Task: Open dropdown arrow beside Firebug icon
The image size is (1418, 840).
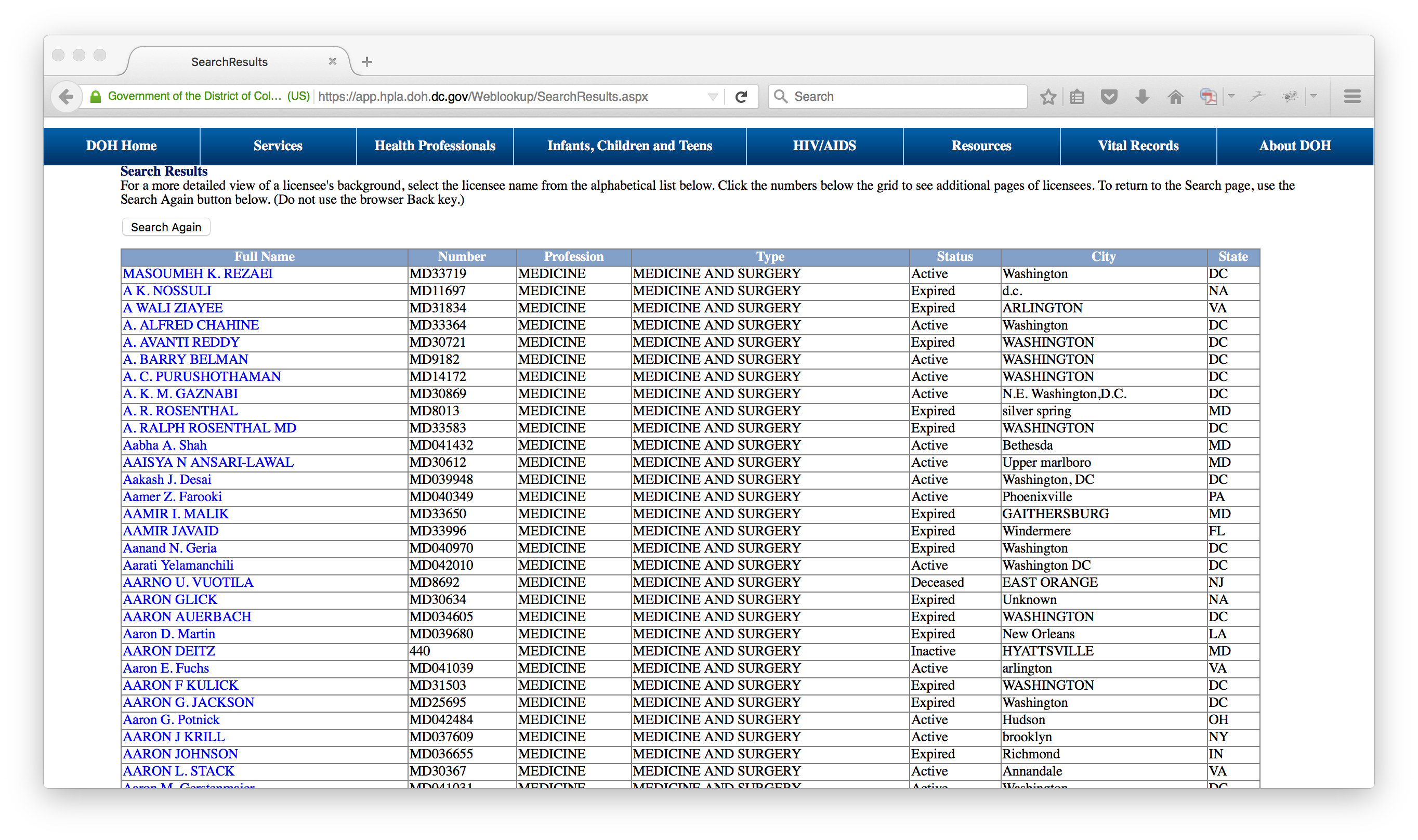Action: click(x=1314, y=97)
